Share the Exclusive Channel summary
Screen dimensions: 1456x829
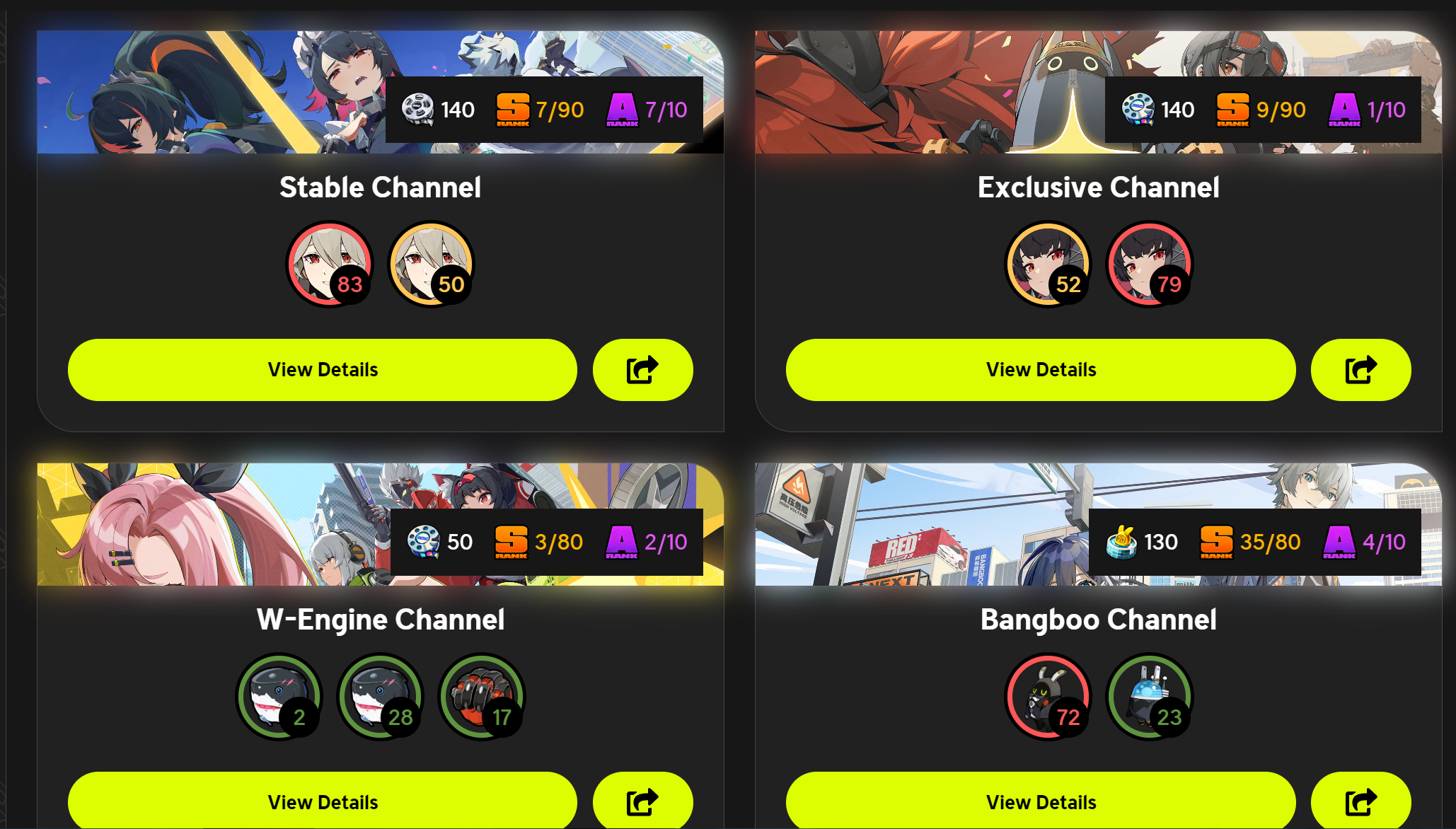coord(1360,370)
